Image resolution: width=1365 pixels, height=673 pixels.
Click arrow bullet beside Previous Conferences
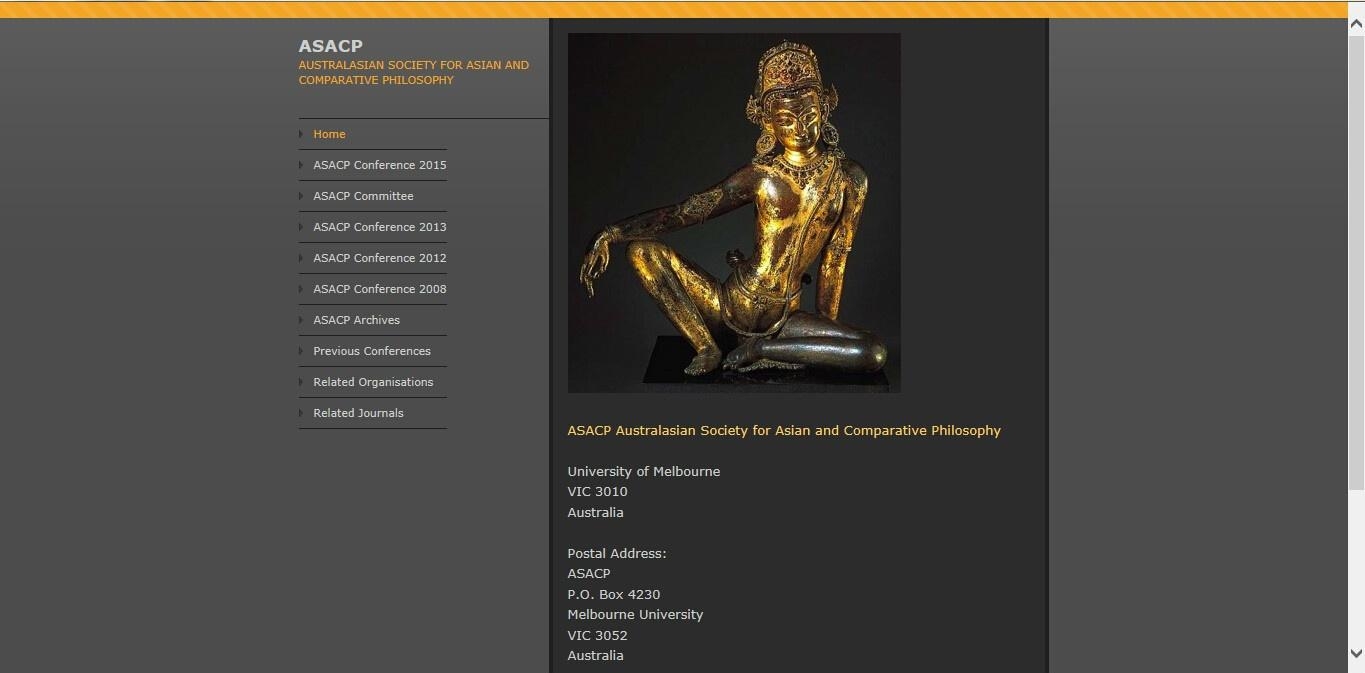(x=301, y=351)
